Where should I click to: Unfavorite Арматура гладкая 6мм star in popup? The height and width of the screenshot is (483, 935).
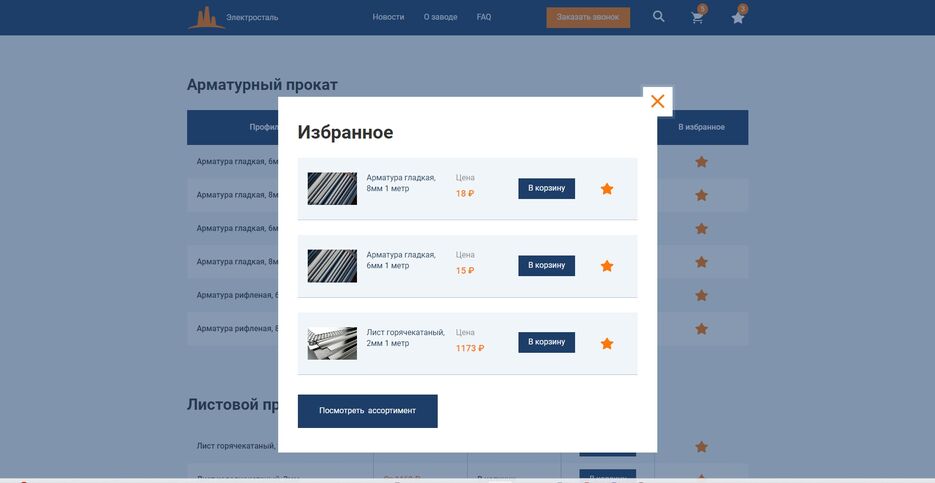pyautogui.click(x=607, y=266)
